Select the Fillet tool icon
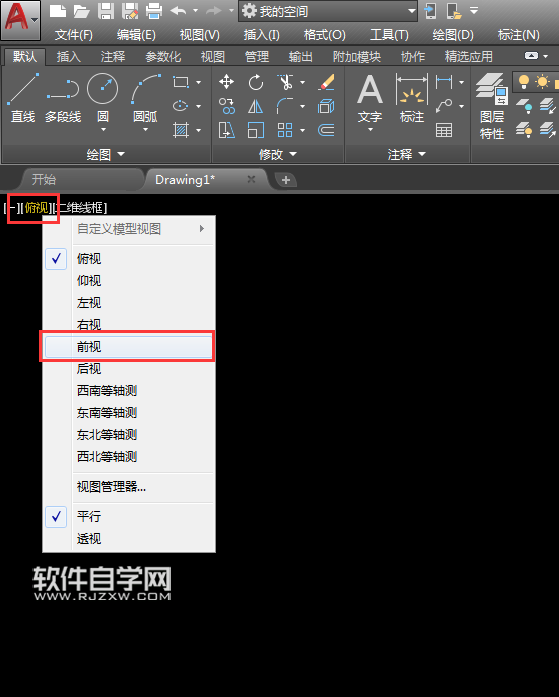The height and width of the screenshot is (697, 559). coord(285,106)
